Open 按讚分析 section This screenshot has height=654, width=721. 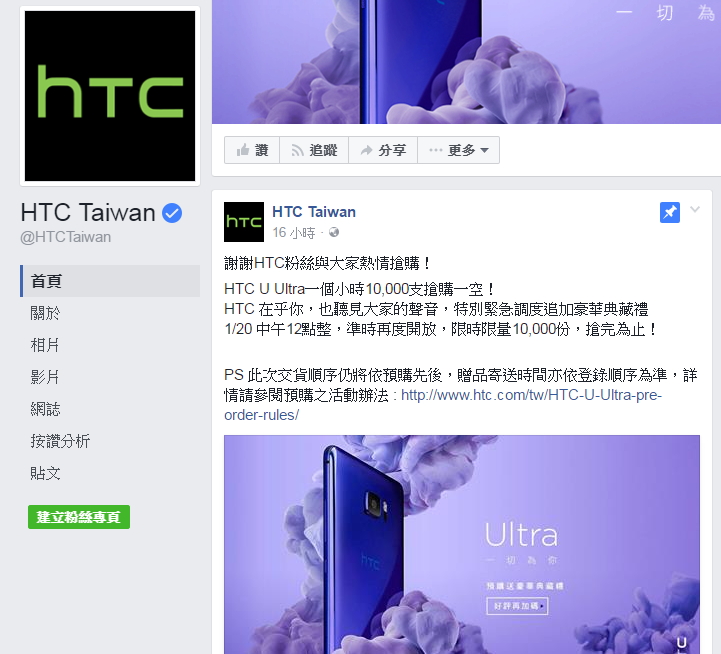click(60, 441)
